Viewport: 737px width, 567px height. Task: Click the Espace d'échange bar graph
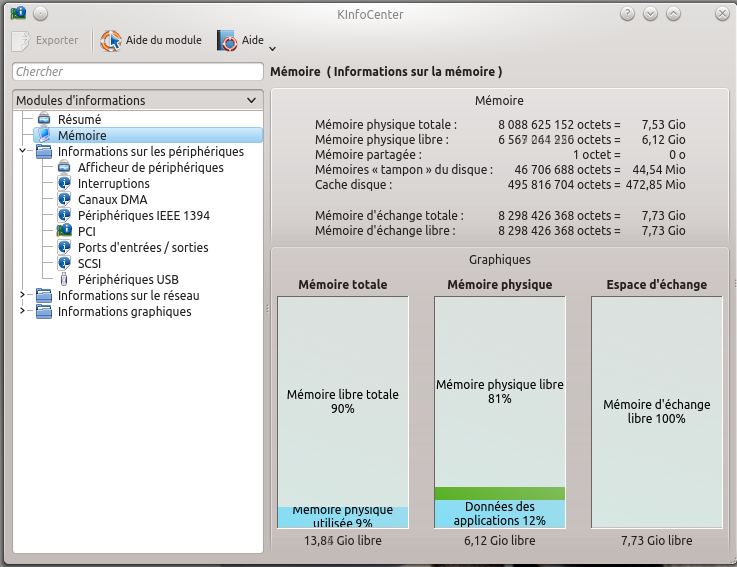point(657,412)
